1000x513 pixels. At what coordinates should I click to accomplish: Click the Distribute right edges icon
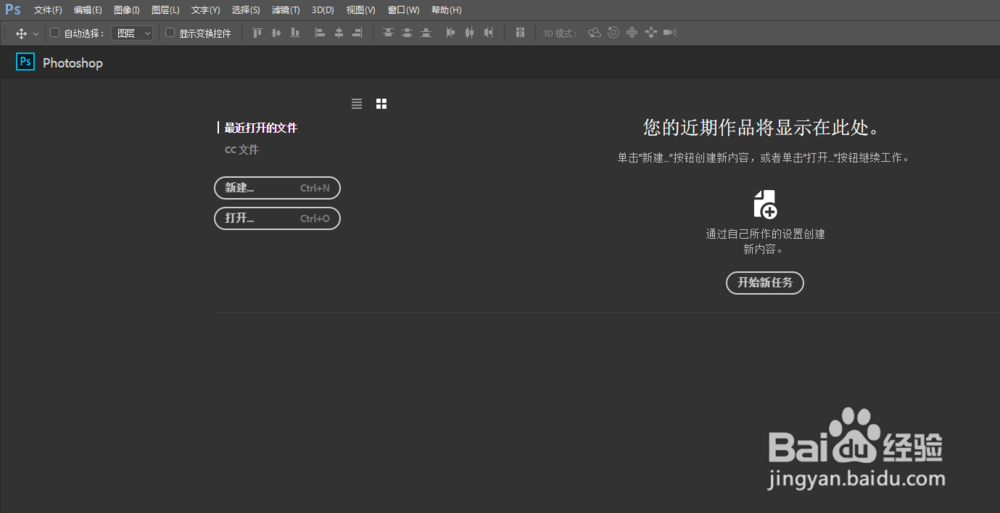click(x=488, y=33)
